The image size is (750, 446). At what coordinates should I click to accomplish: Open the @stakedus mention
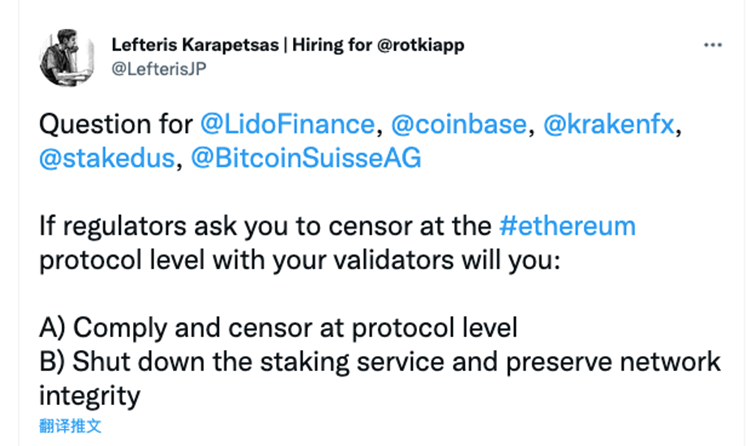(x=107, y=158)
